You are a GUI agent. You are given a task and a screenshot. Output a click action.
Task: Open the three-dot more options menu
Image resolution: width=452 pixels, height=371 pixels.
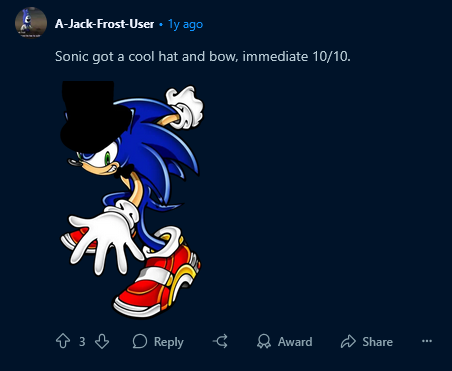coord(427,341)
